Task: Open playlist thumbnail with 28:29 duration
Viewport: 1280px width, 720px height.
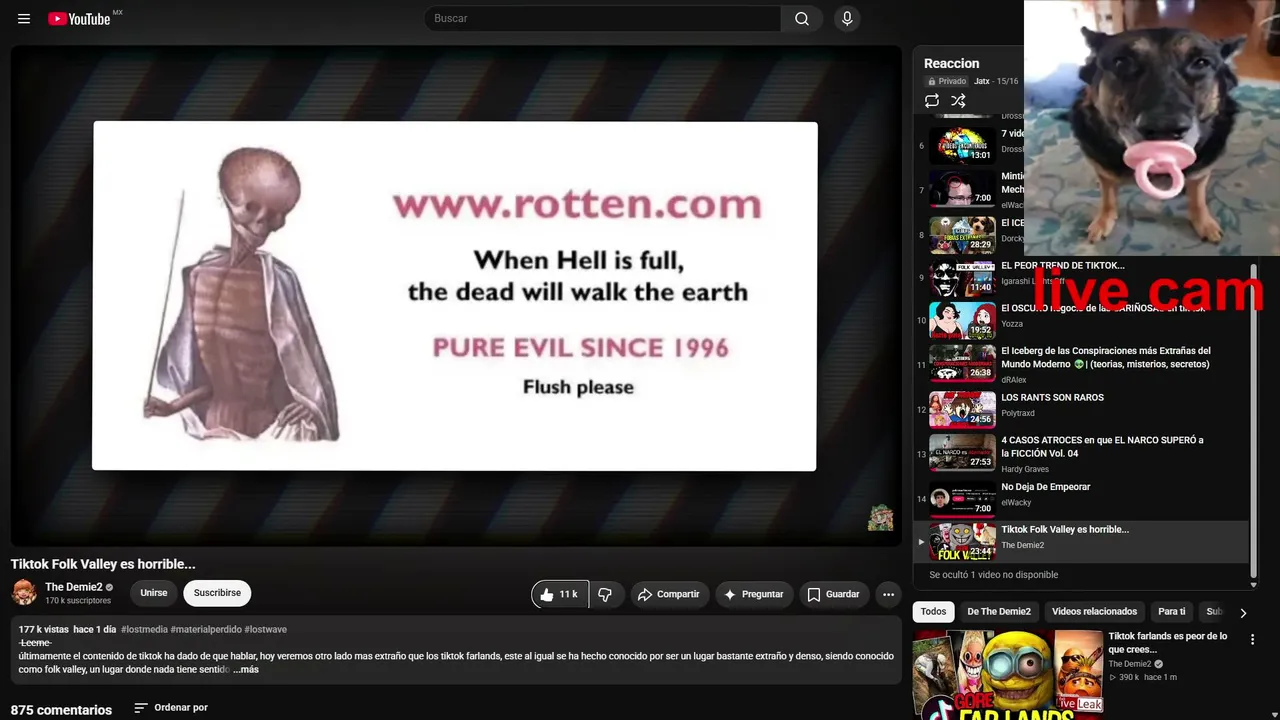Action: [962, 235]
